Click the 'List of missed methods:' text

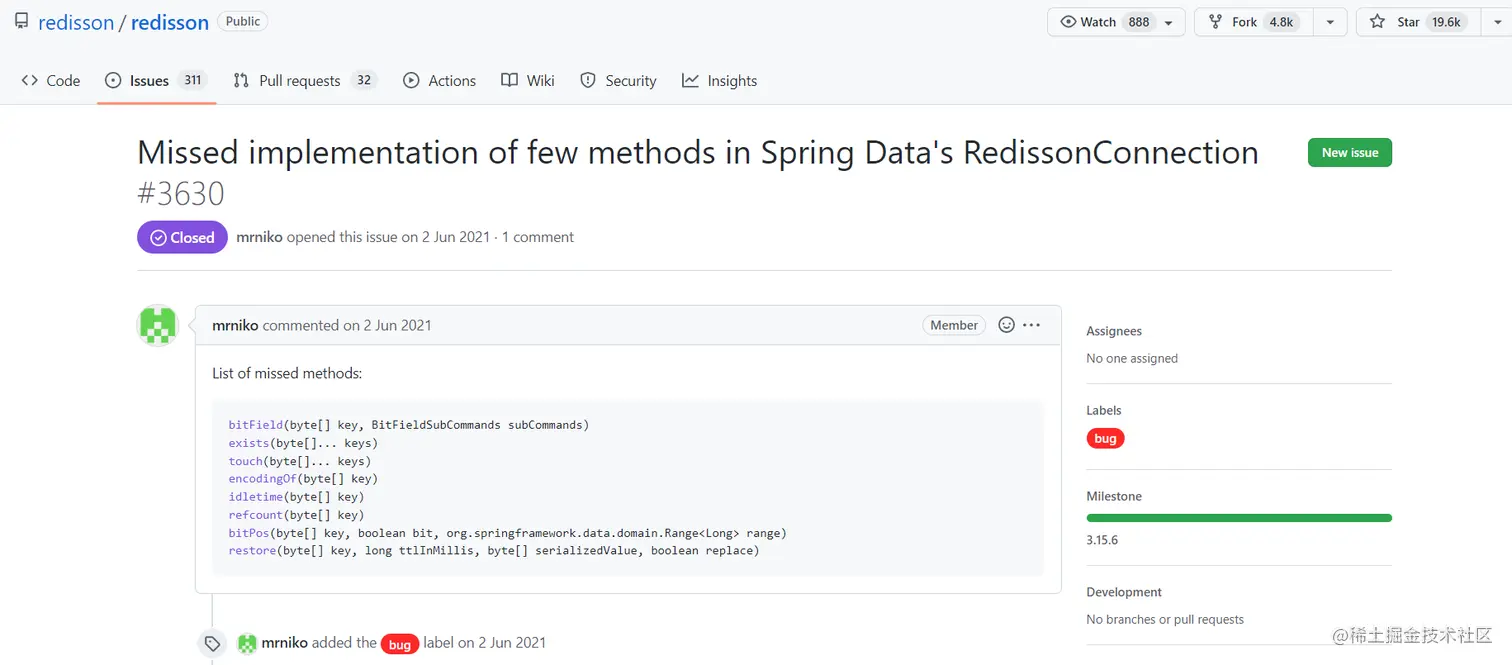tap(287, 373)
